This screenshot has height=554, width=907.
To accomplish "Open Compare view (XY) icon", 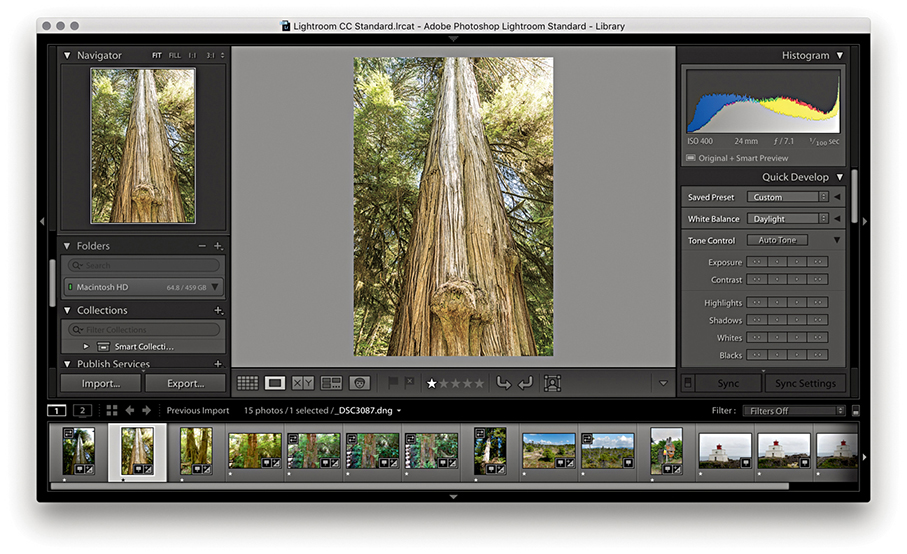I will 303,383.
